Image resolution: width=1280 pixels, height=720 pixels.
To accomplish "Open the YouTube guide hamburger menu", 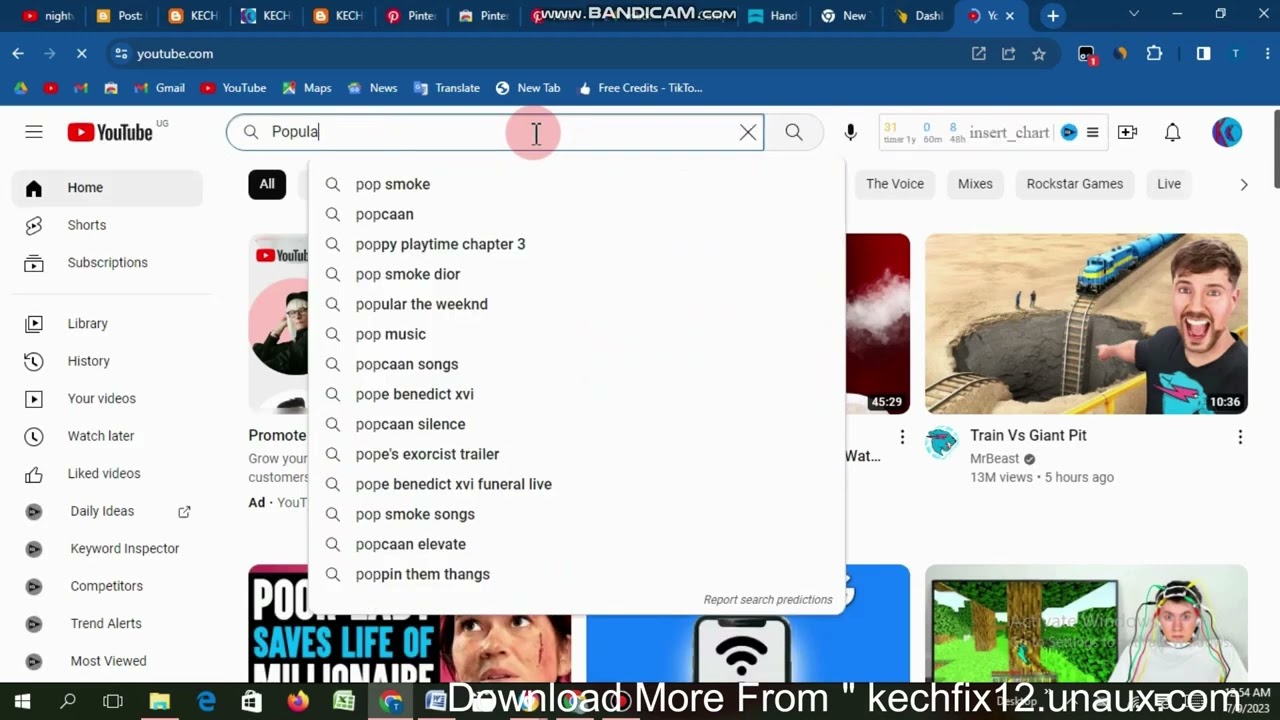I will pyautogui.click(x=34, y=132).
